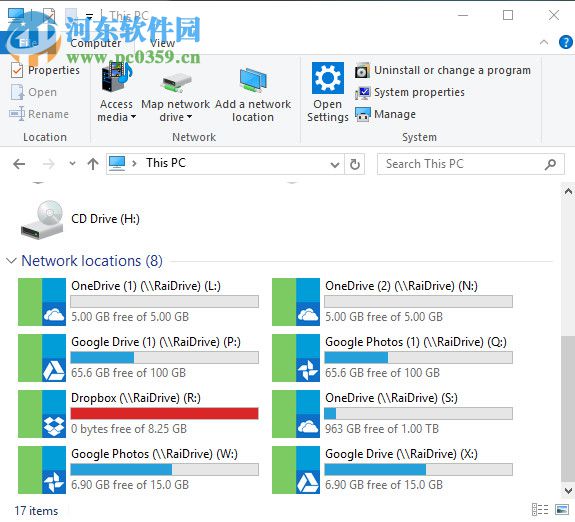Click the address bar computer icon
Viewport: 575px width, 522px height.
[117, 163]
